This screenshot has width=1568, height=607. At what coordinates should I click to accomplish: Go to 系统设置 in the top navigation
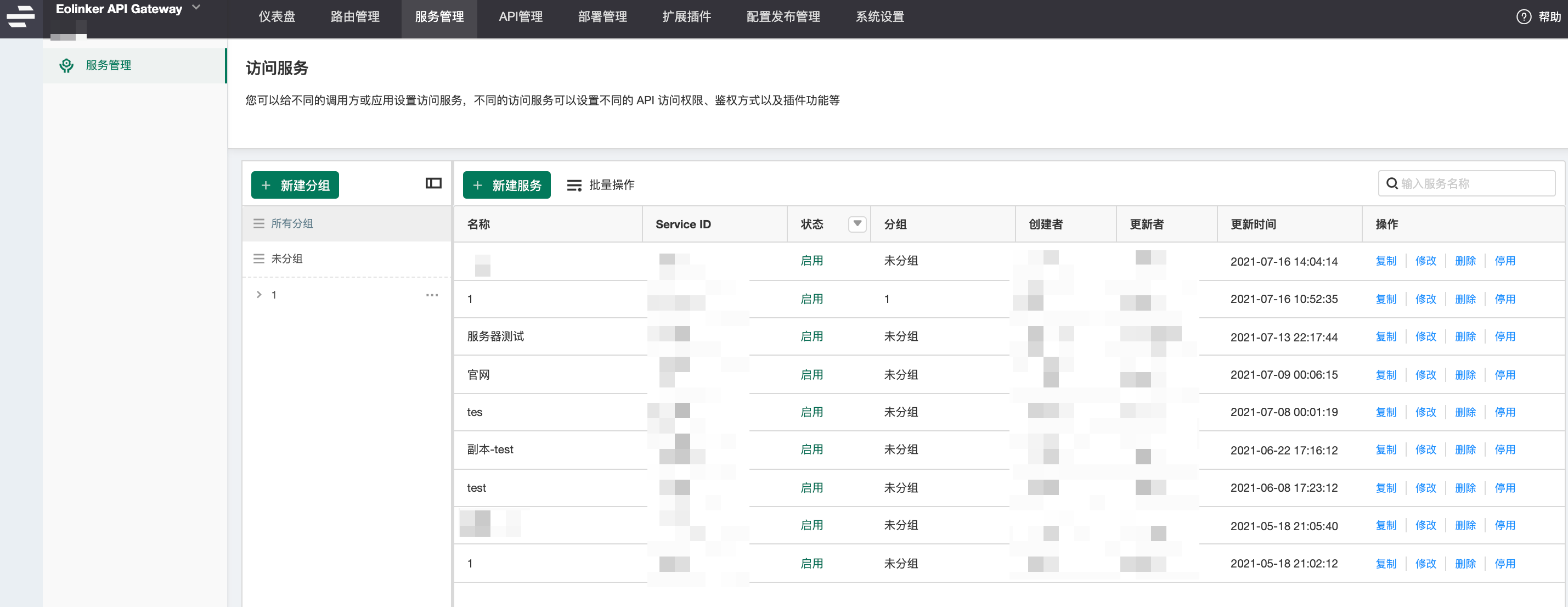tap(879, 17)
